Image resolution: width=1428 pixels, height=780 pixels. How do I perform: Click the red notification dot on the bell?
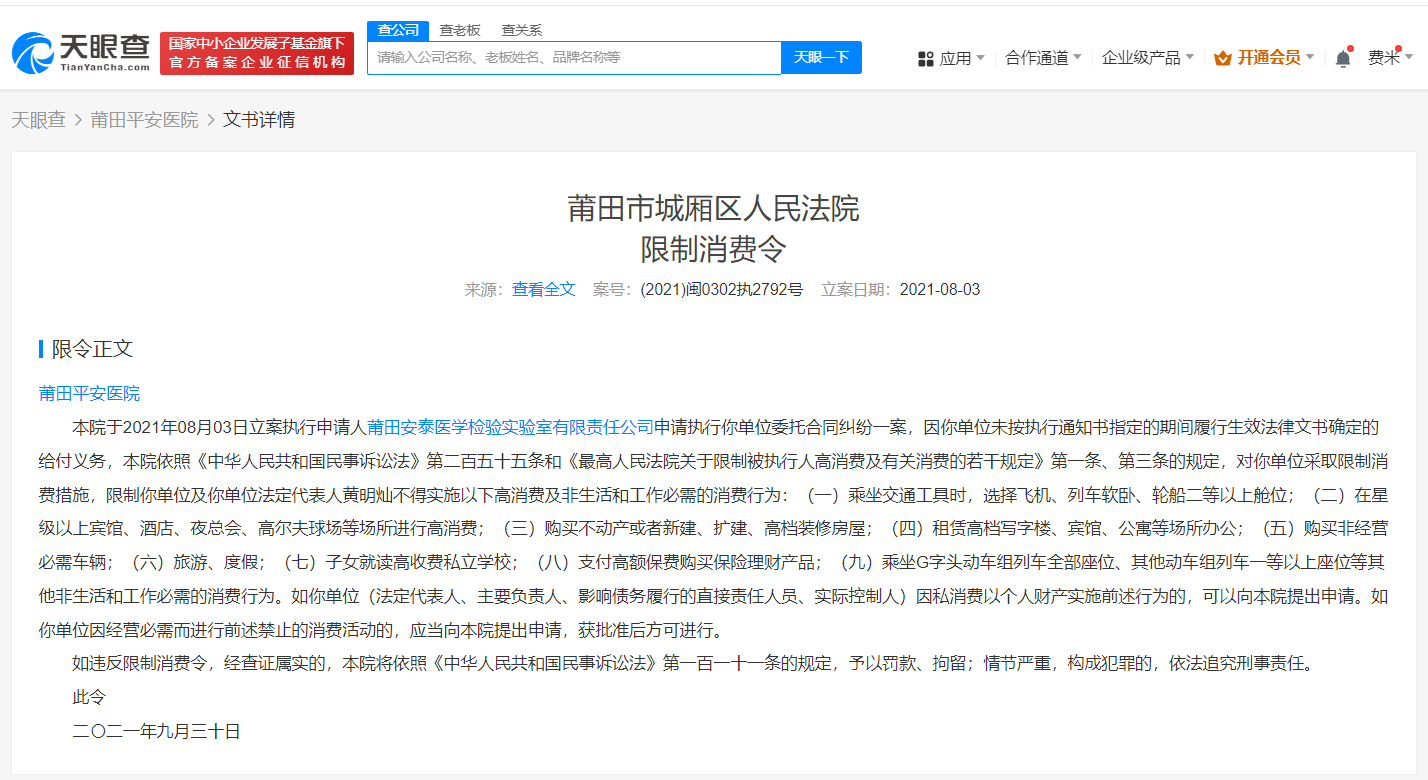[x=1350, y=48]
